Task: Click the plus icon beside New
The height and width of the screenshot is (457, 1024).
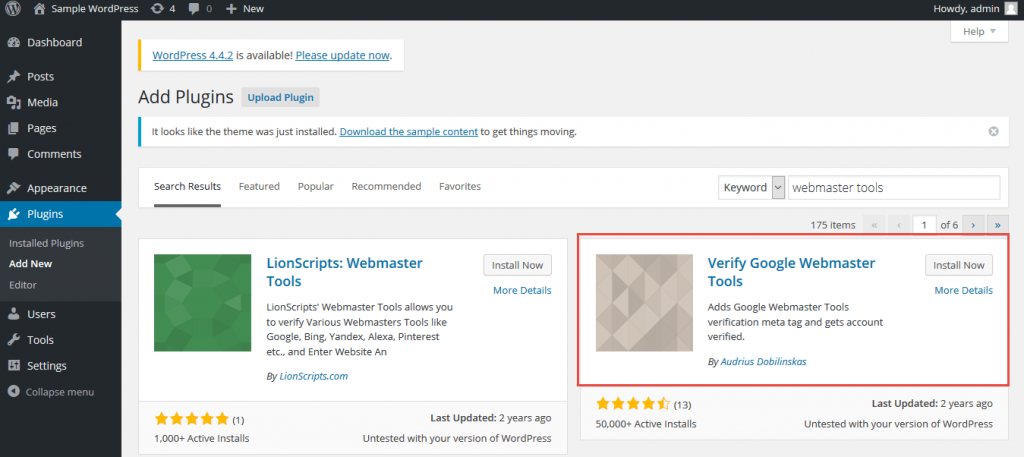Action: (x=231, y=9)
